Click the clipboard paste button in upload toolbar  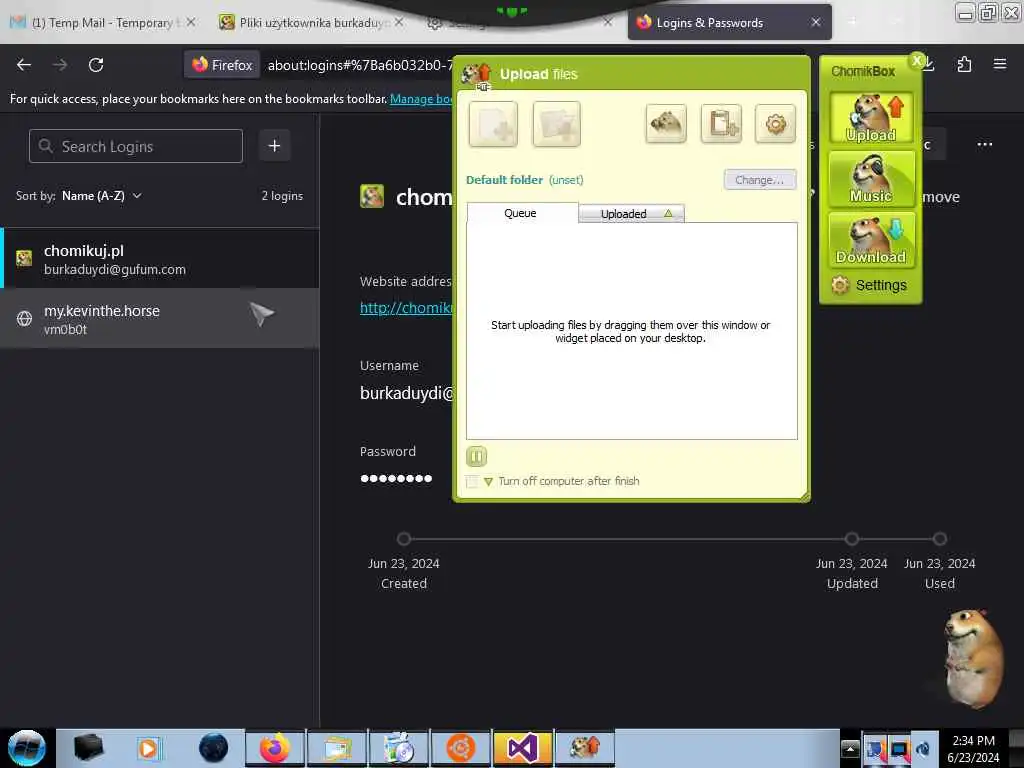click(x=721, y=123)
